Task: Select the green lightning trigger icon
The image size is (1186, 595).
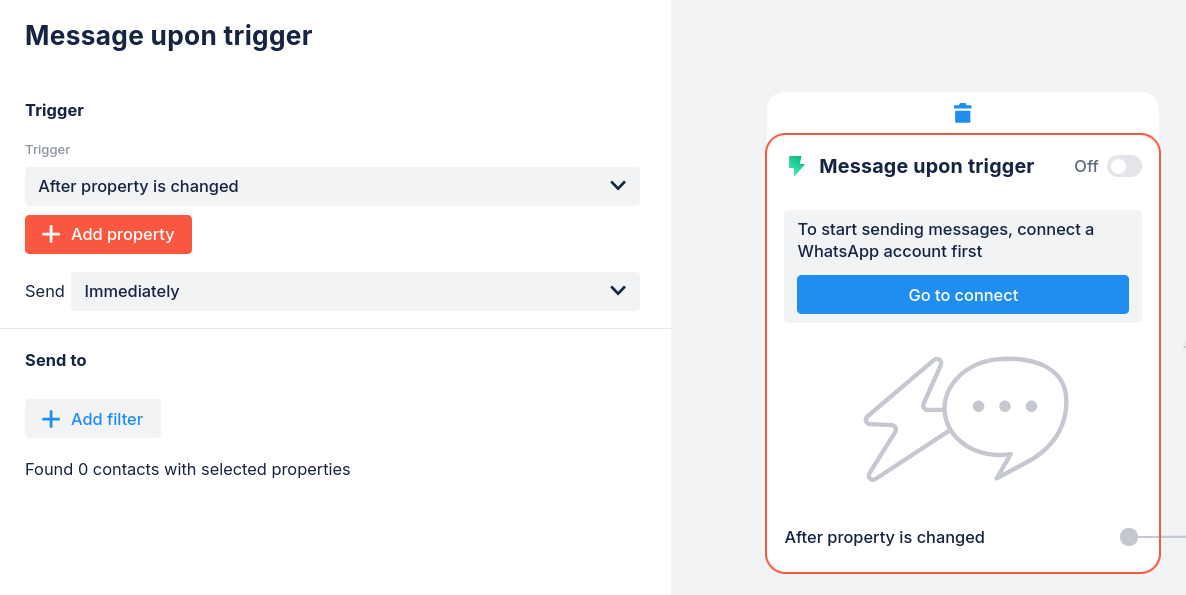Action: coord(798,165)
